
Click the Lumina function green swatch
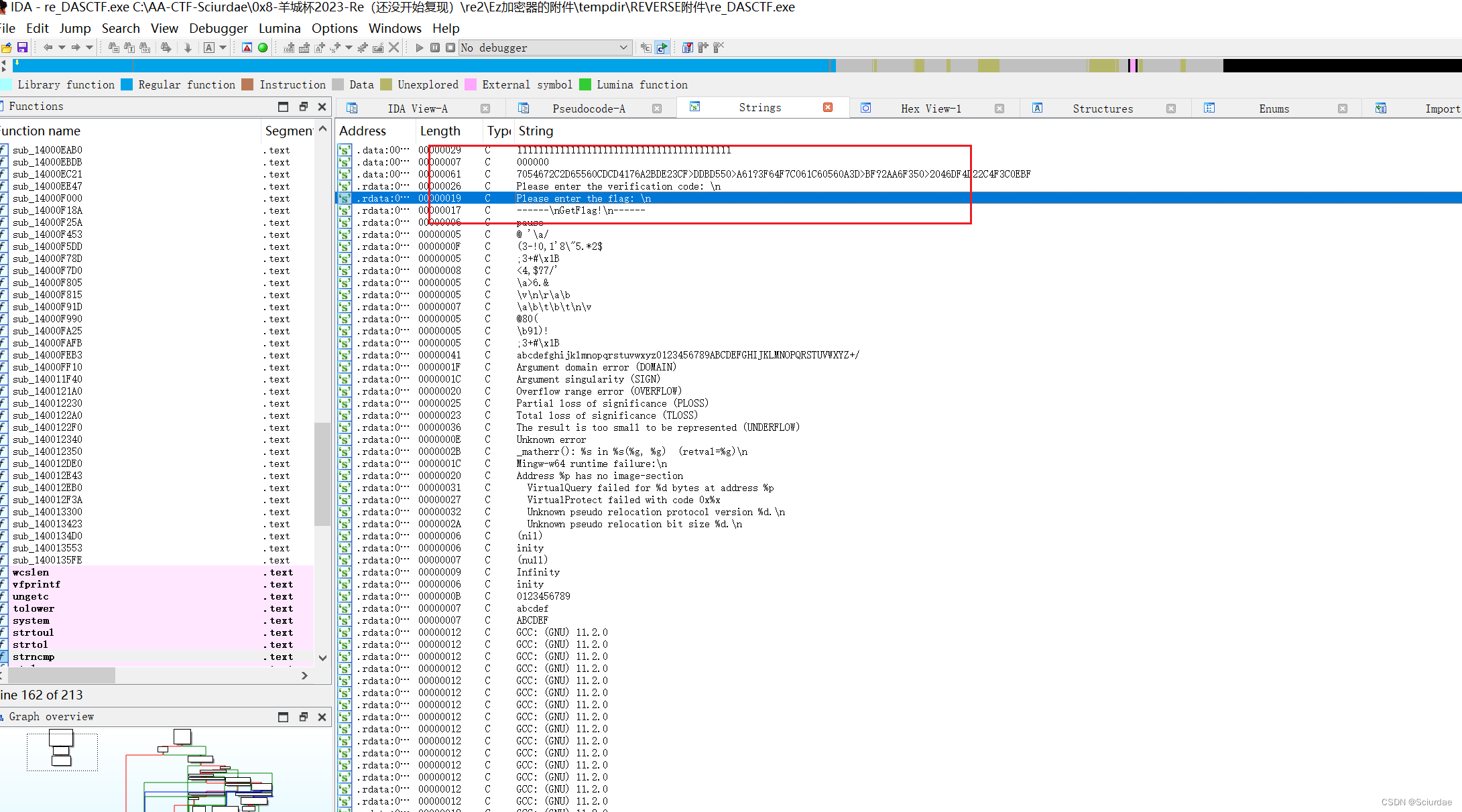pos(585,84)
